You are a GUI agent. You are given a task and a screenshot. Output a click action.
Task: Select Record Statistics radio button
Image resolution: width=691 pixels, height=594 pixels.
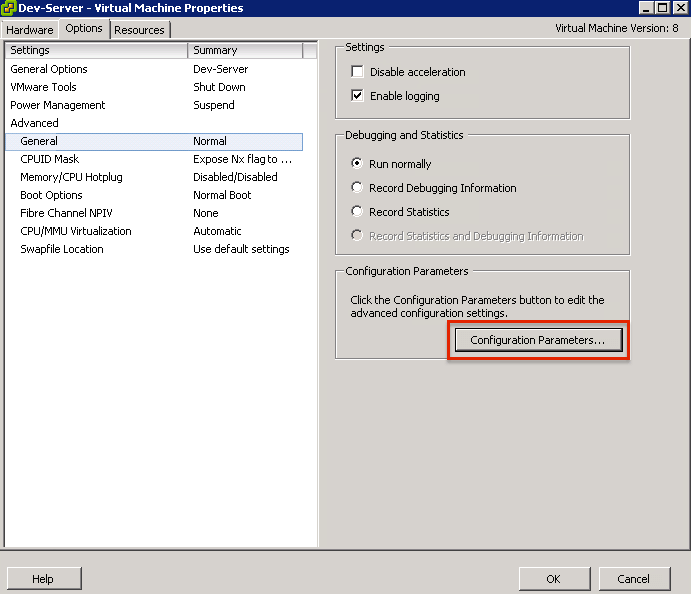358,212
